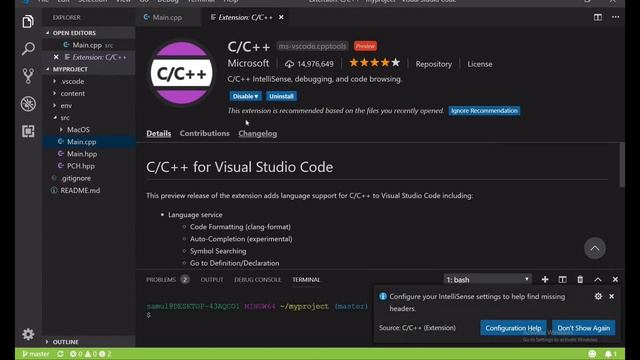Open the README.md file

point(80,190)
